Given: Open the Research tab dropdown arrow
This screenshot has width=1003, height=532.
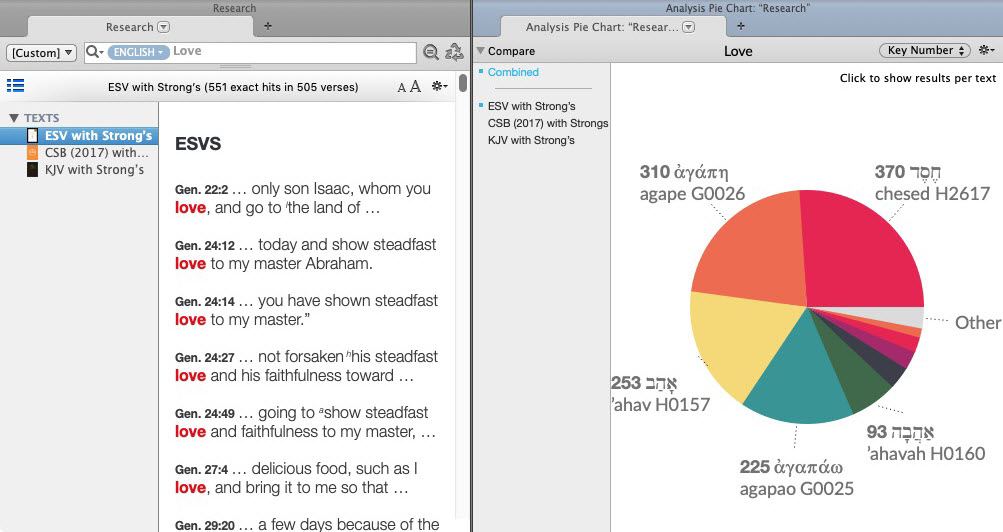Looking at the screenshot, I should pos(164,27).
